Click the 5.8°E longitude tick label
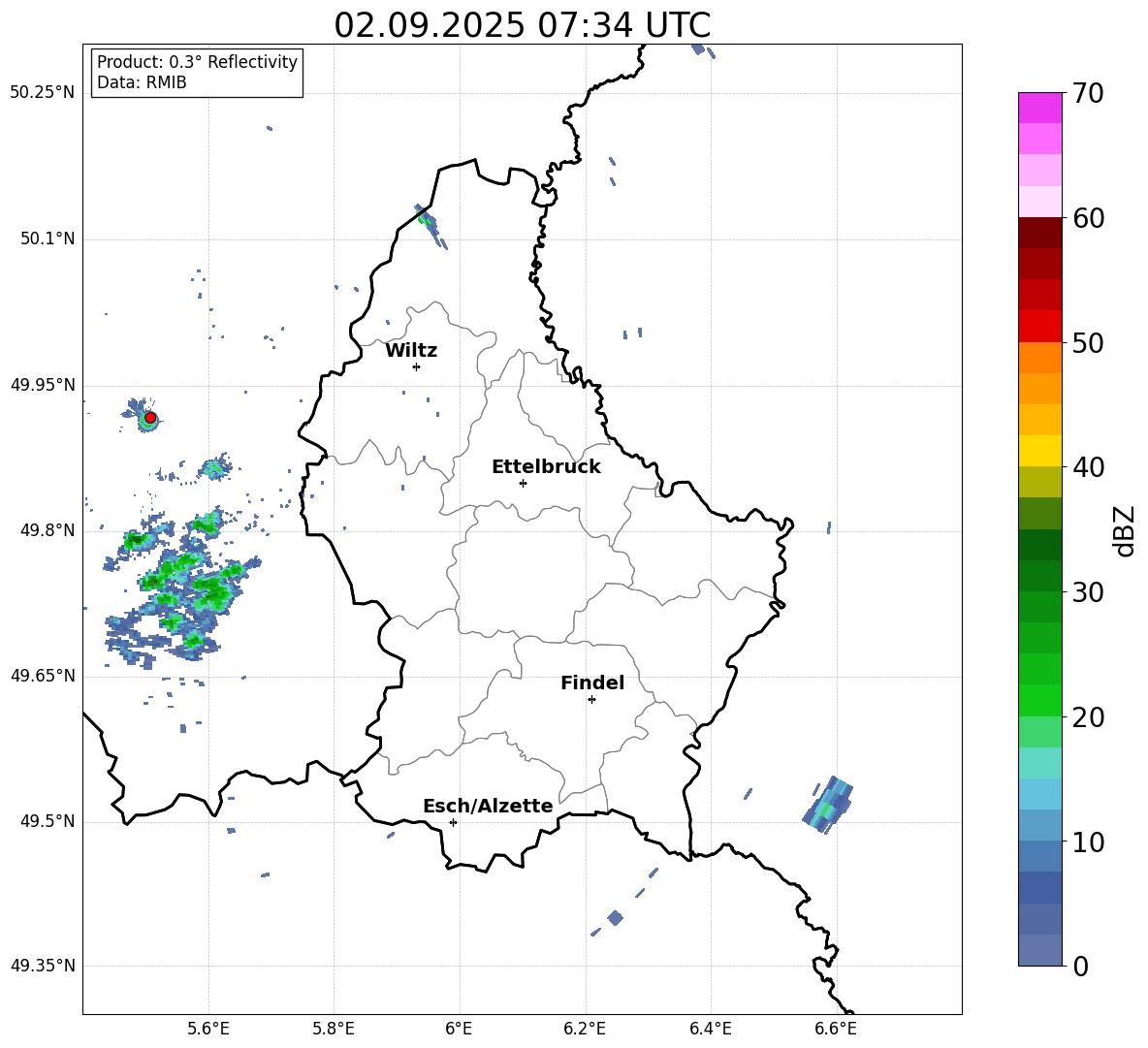 (x=334, y=1030)
